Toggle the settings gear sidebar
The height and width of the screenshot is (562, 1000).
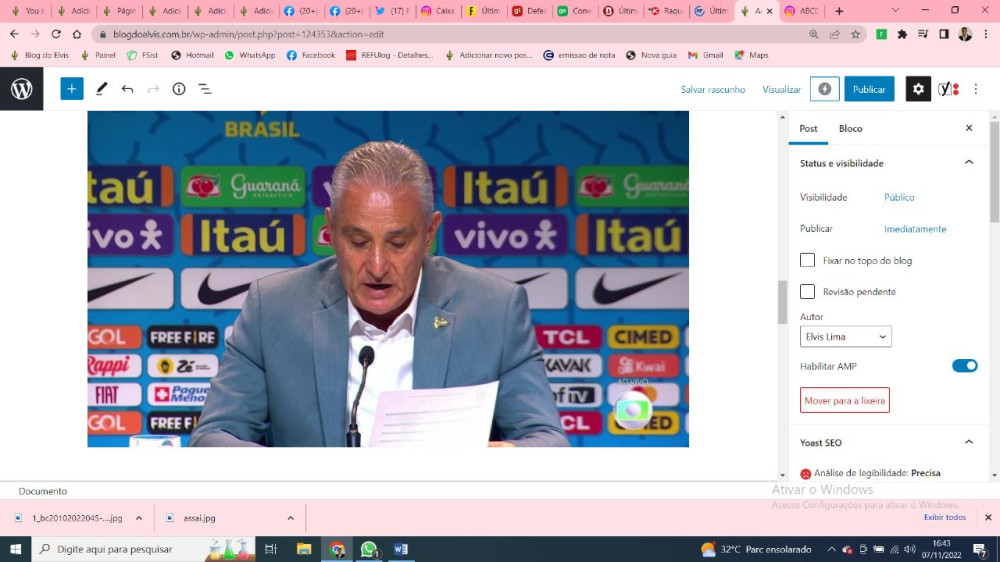pyautogui.click(x=918, y=89)
